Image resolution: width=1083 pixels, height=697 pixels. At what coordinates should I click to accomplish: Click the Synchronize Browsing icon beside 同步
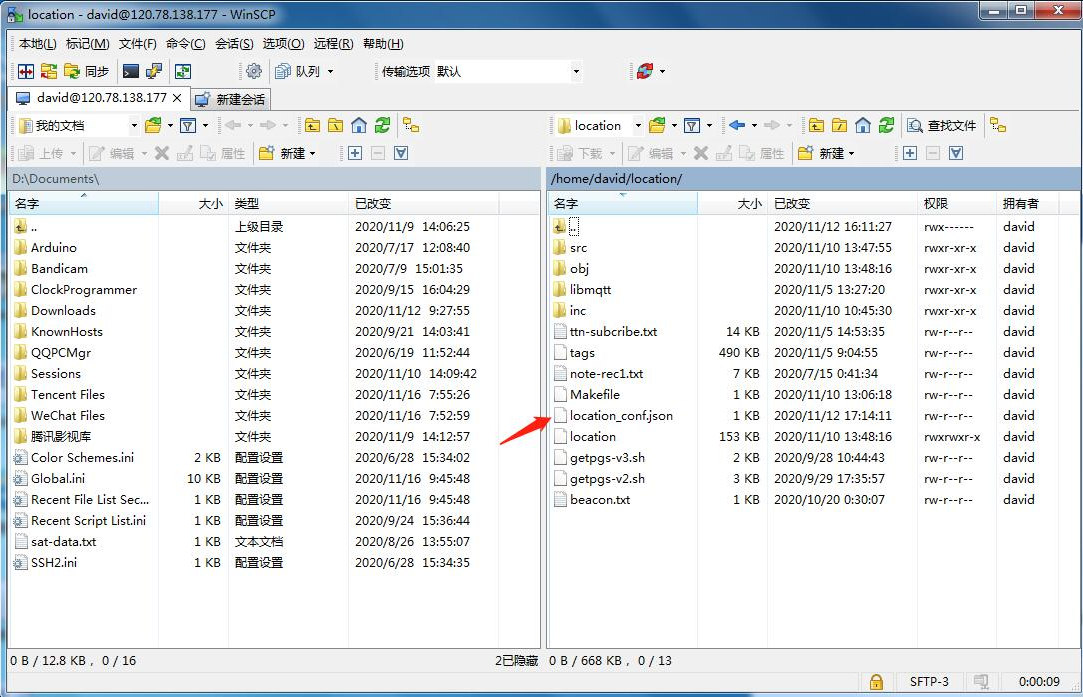(x=49, y=71)
